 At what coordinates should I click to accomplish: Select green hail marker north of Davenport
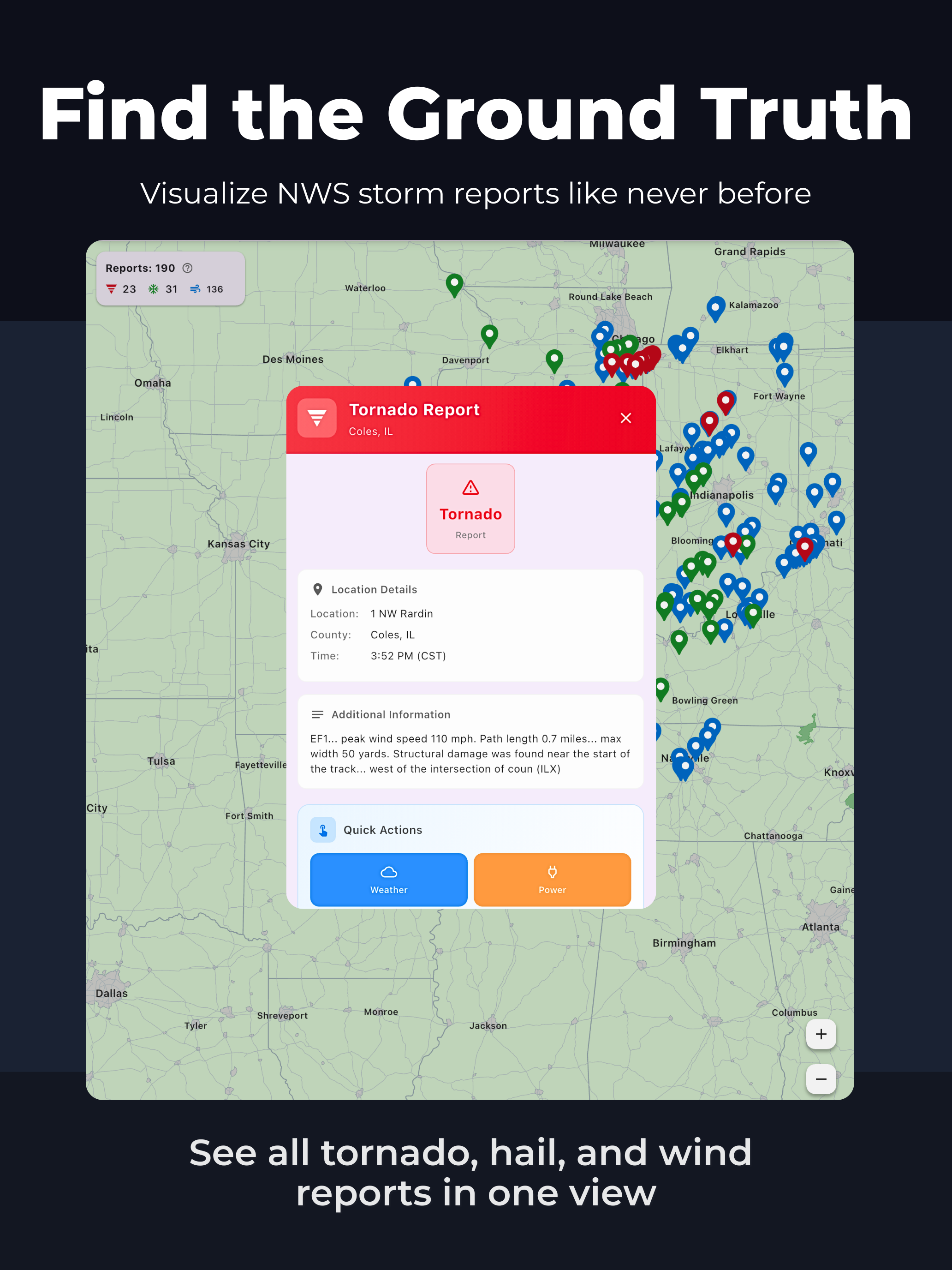(489, 336)
